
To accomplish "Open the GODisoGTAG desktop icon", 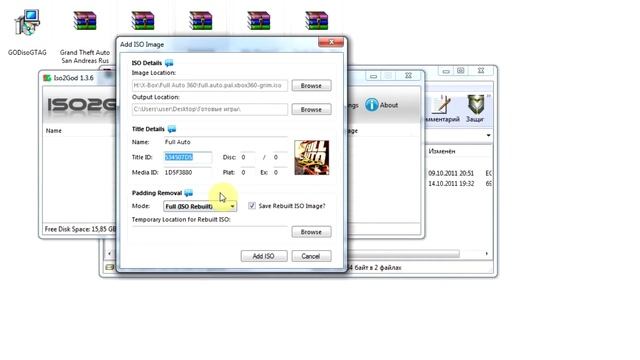I will 27,32.
